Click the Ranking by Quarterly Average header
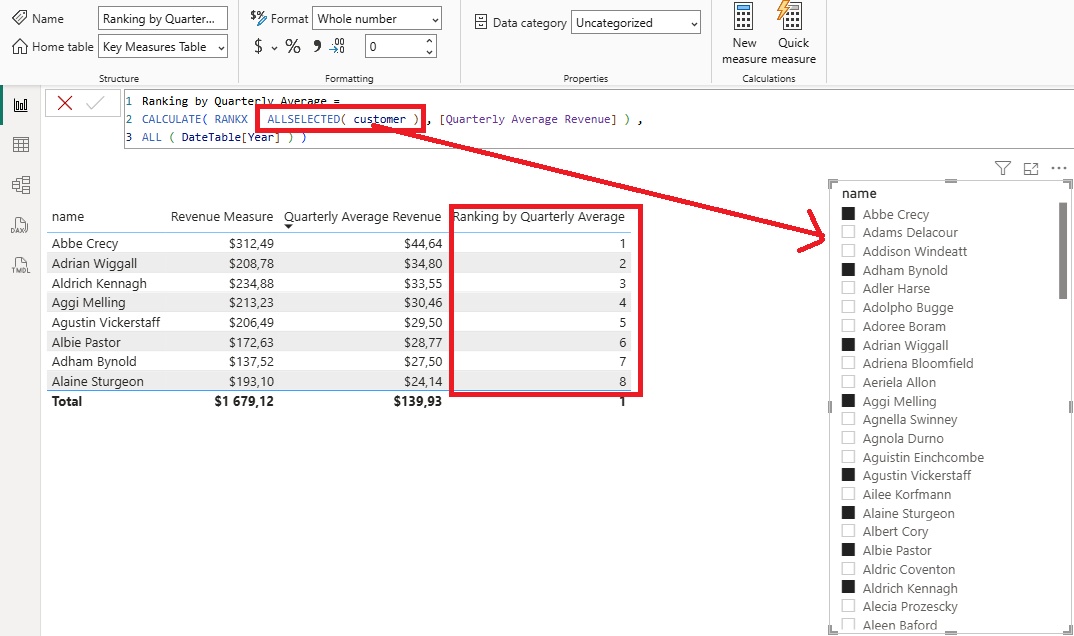This screenshot has width=1074, height=636. pos(538,217)
